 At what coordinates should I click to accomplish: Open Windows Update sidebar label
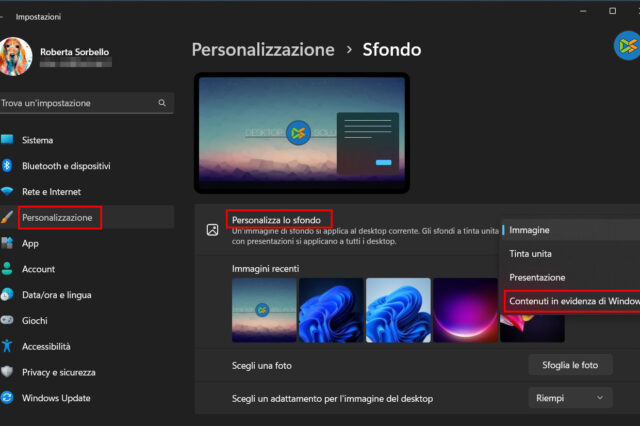(56, 398)
